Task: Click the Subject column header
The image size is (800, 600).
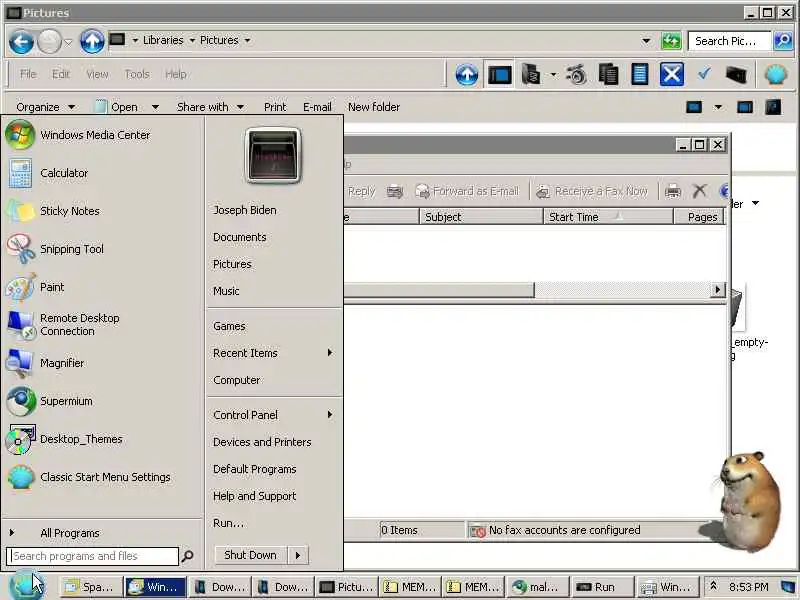Action: point(481,217)
